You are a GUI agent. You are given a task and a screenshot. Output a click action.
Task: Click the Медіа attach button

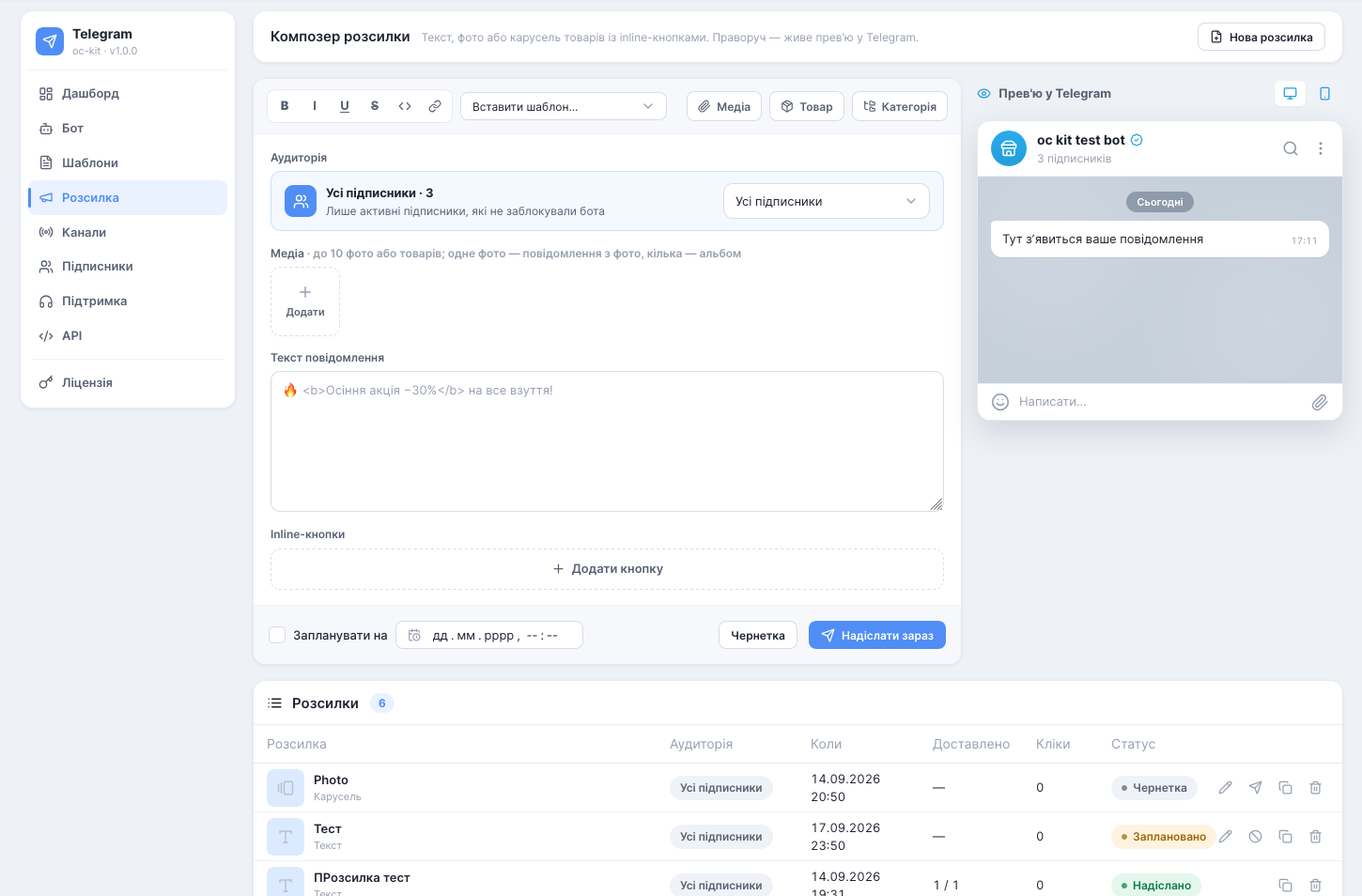[x=724, y=106]
